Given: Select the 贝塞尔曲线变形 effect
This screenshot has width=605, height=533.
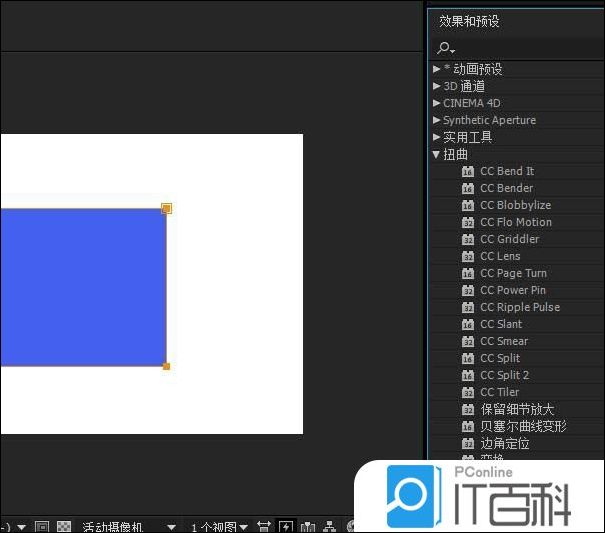Looking at the screenshot, I should coord(523,426).
